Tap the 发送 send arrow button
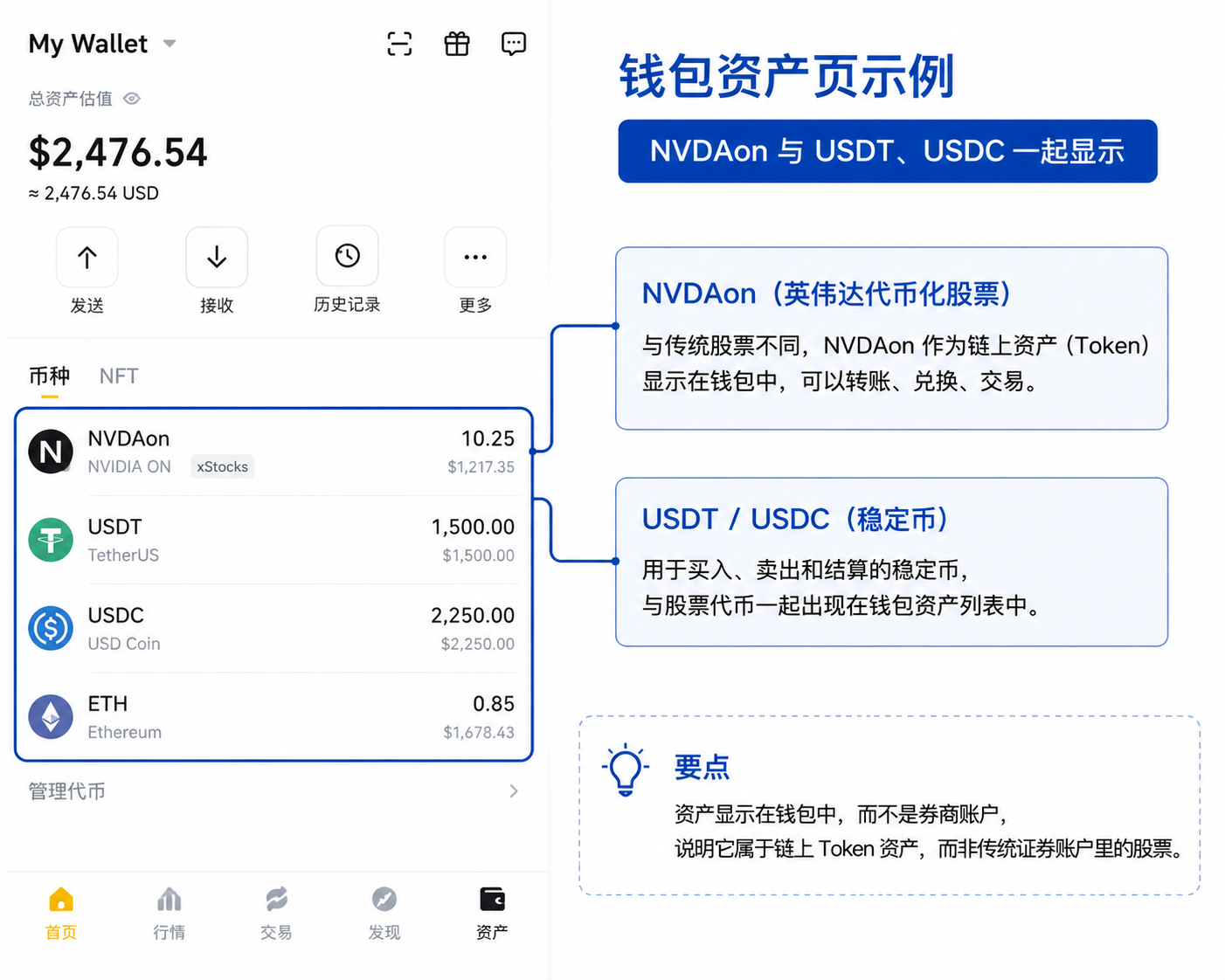The height and width of the screenshot is (980, 1225). pyautogui.click(x=87, y=257)
